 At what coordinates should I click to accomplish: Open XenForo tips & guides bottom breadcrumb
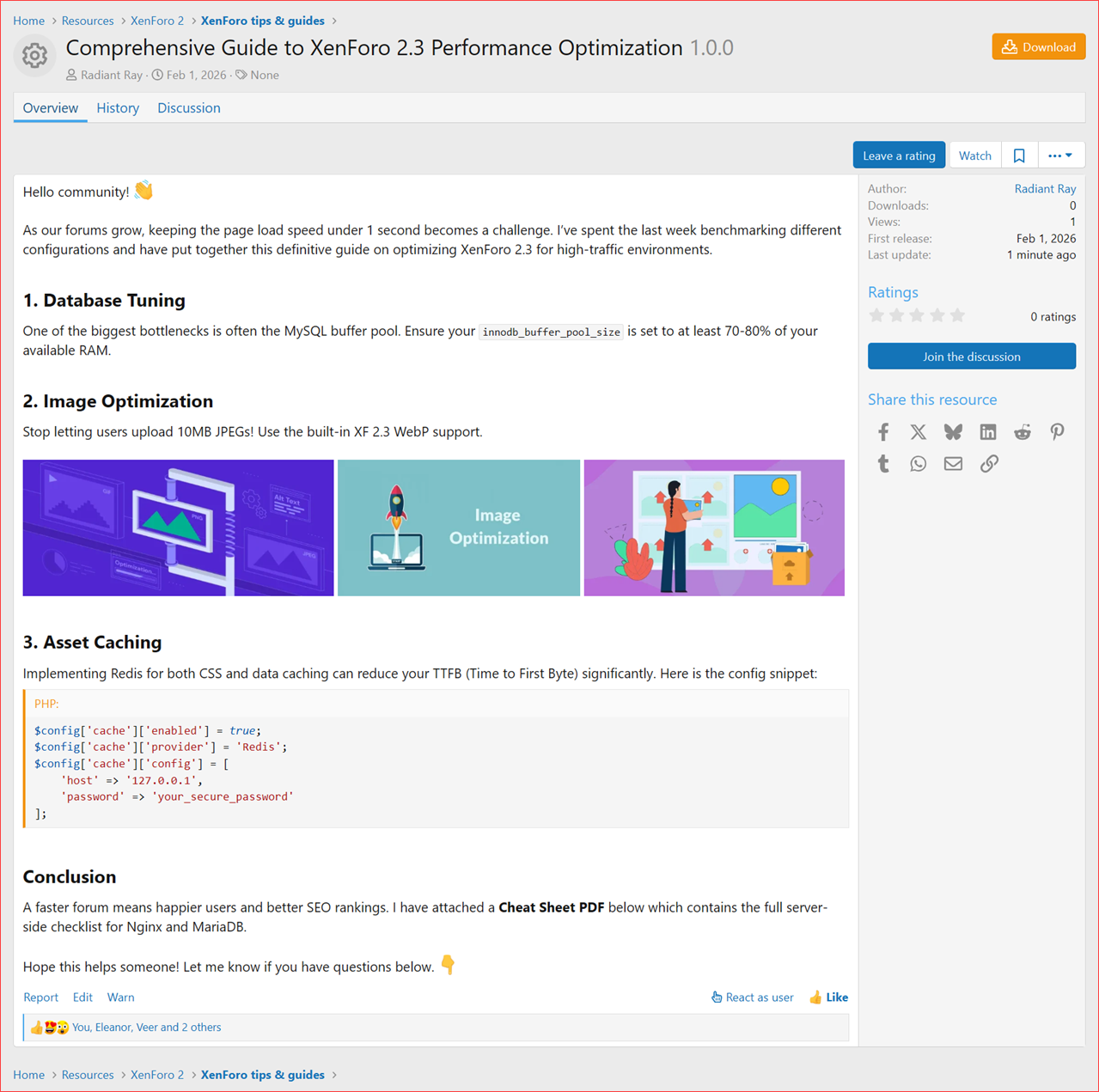point(263,1075)
